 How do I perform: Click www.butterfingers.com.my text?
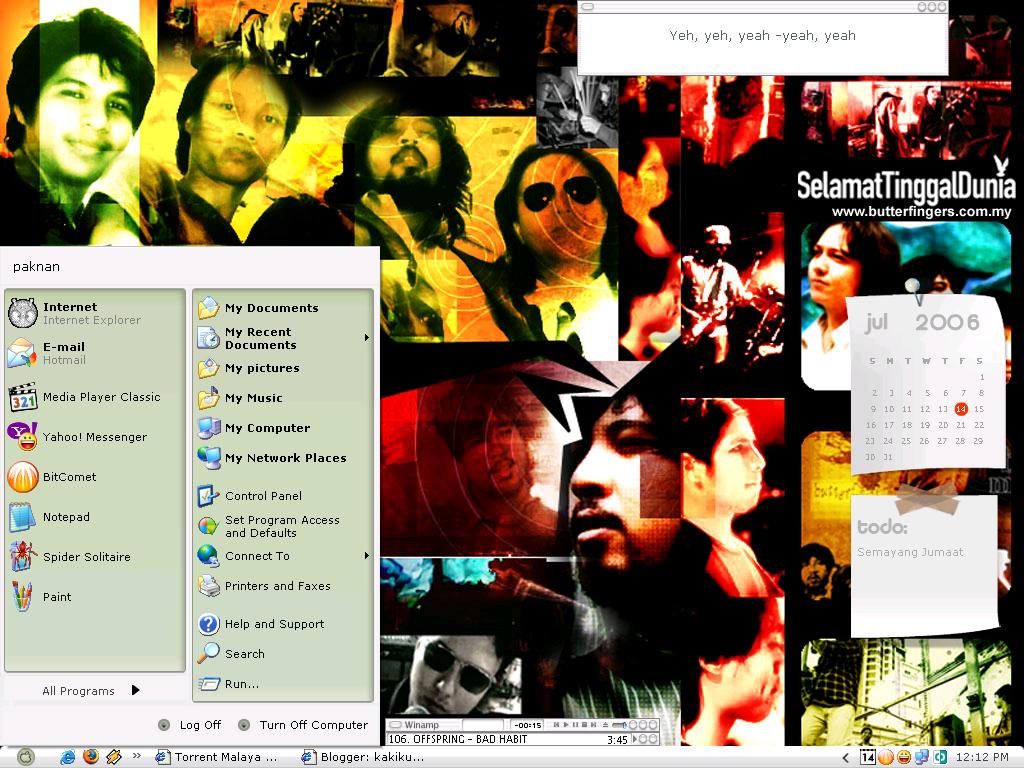pos(921,212)
